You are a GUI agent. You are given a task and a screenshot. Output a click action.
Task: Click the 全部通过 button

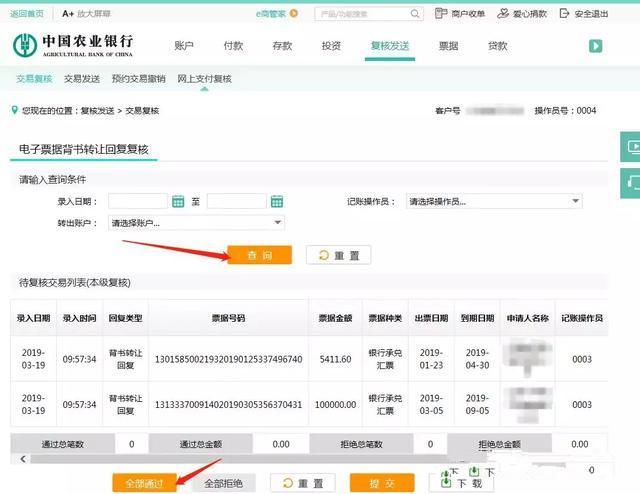point(144,483)
